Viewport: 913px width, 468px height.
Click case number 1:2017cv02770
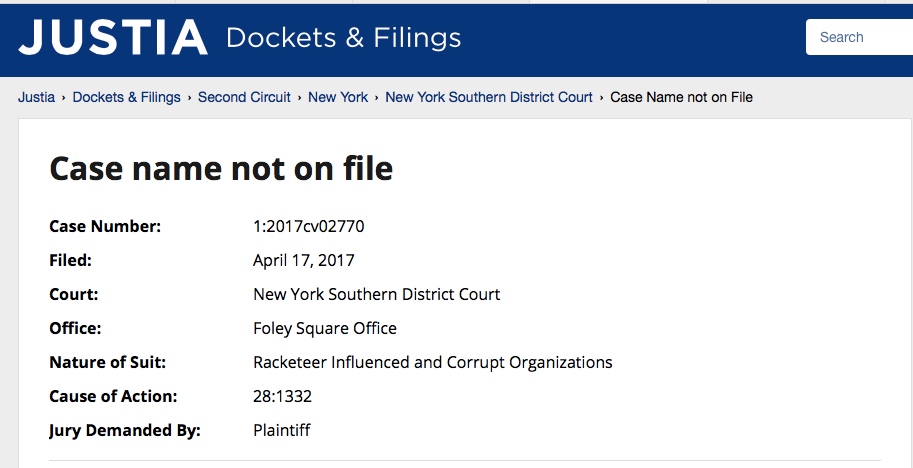point(309,226)
